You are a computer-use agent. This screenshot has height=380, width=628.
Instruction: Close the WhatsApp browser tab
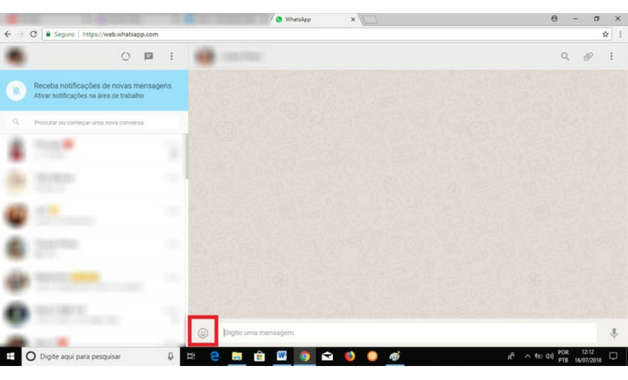[353, 19]
